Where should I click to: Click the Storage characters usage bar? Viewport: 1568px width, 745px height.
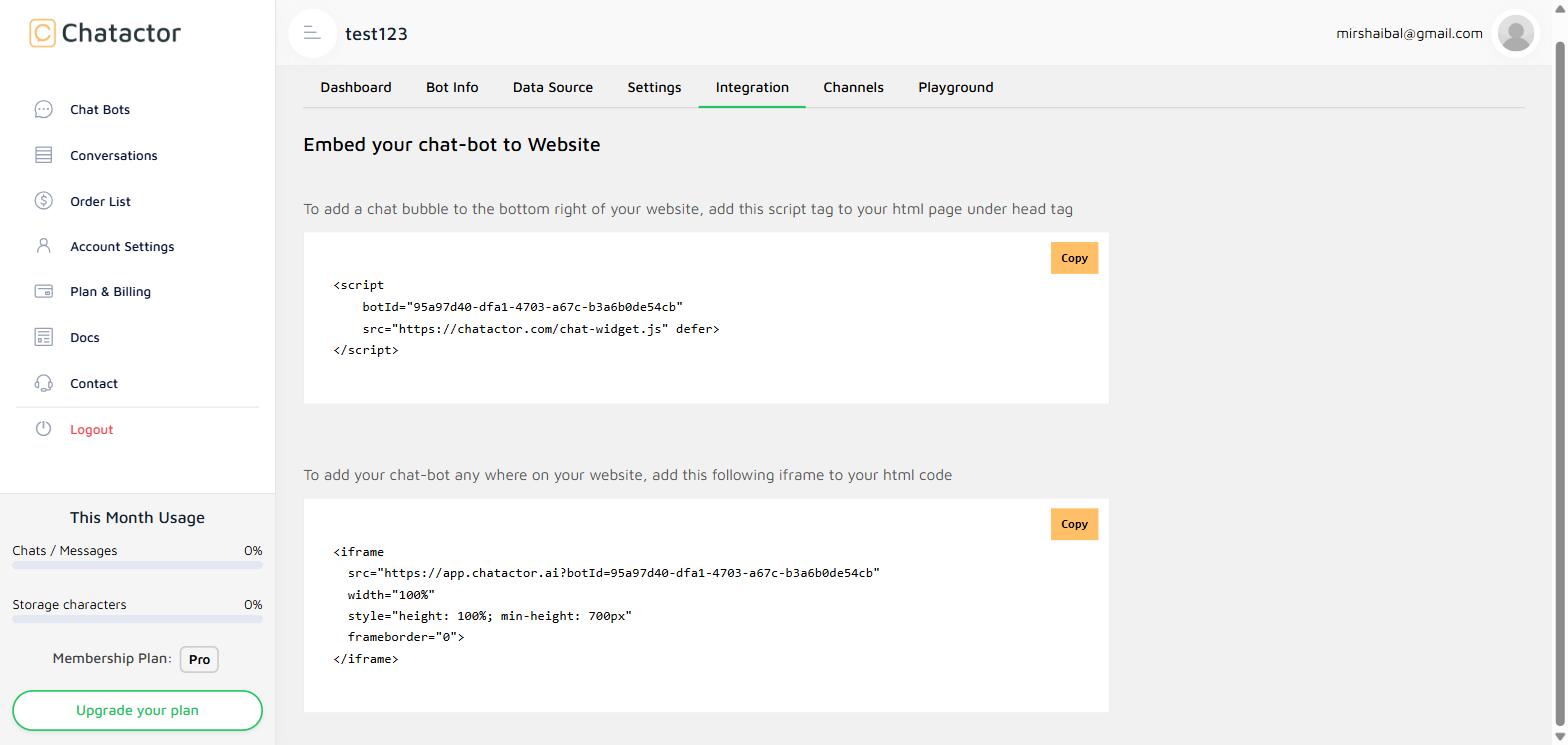pos(137,620)
